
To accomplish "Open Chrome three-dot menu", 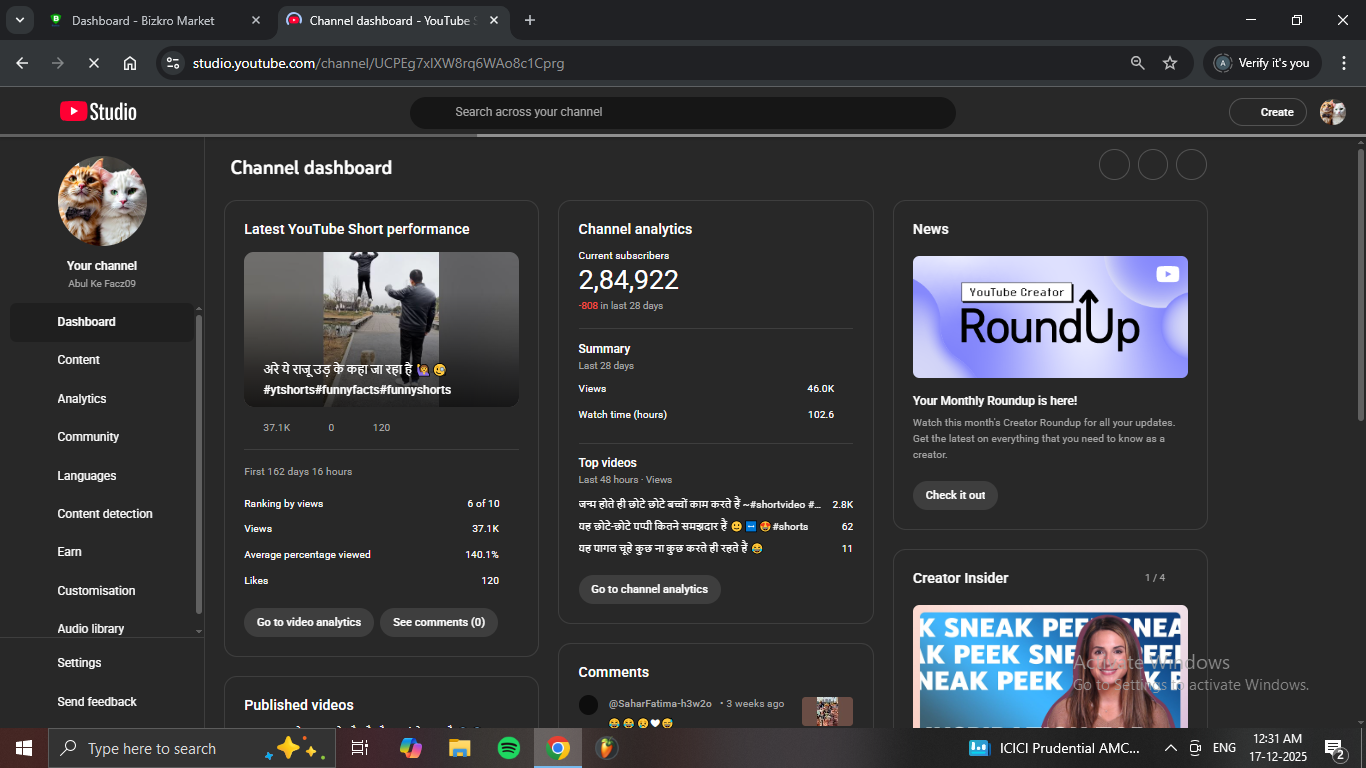I will 1343,63.
